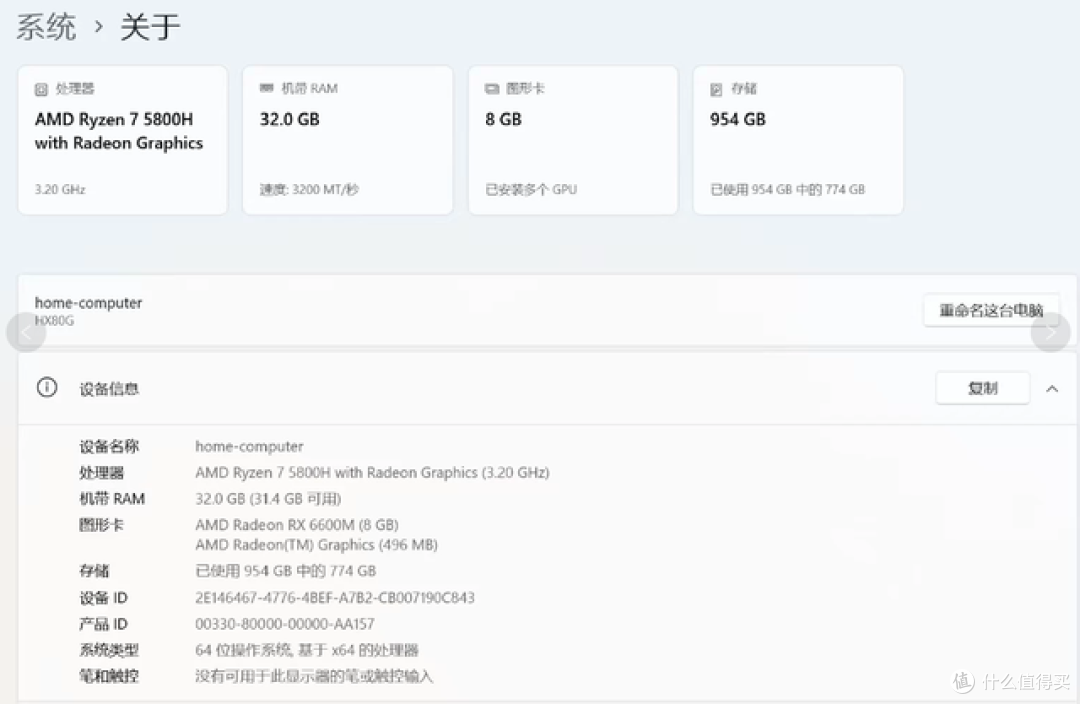Click the "产品 ID" row label
This screenshot has height=704, width=1080.
click(103, 624)
